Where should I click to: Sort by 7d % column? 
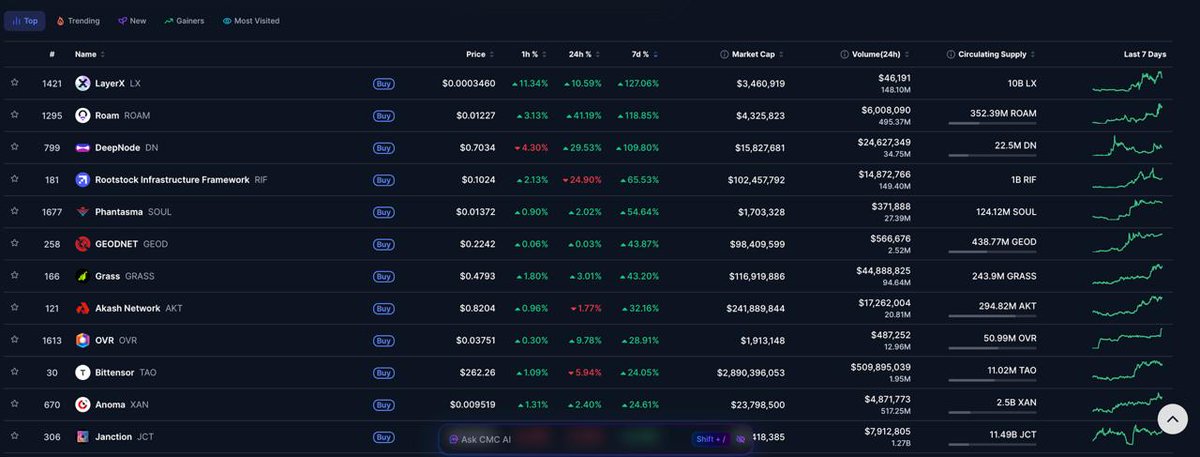pyautogui.click(x=643, y=54)
